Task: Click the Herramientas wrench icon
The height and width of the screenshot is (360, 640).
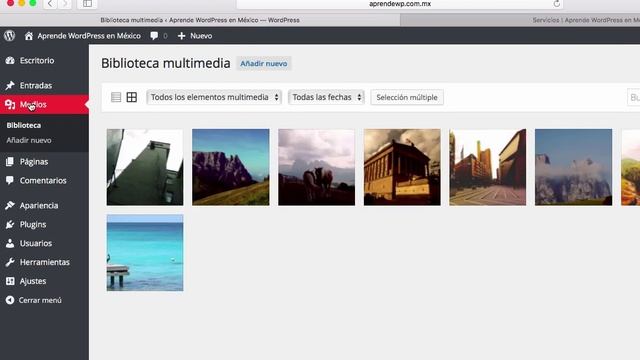Action: 10,262
